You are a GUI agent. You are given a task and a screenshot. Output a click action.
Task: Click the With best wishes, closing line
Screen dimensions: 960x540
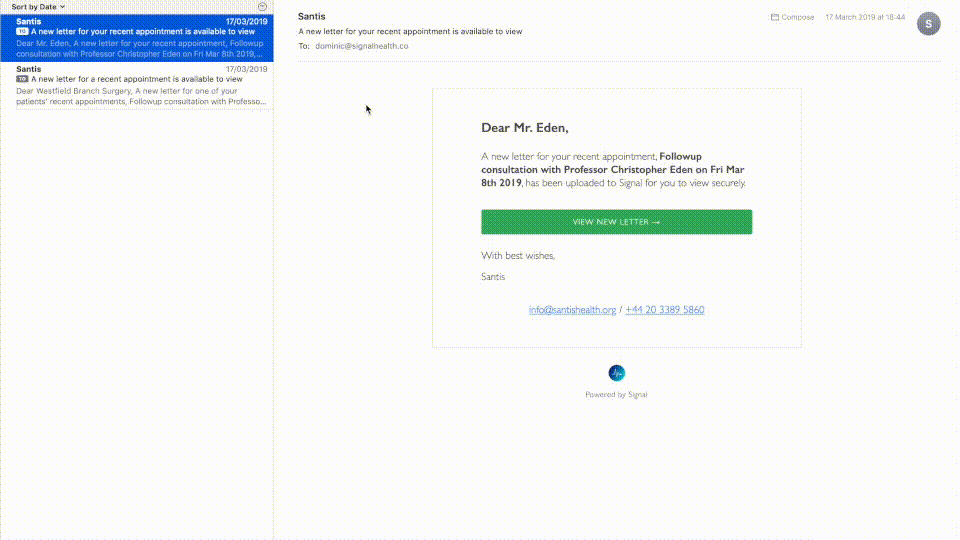[518, 256]
